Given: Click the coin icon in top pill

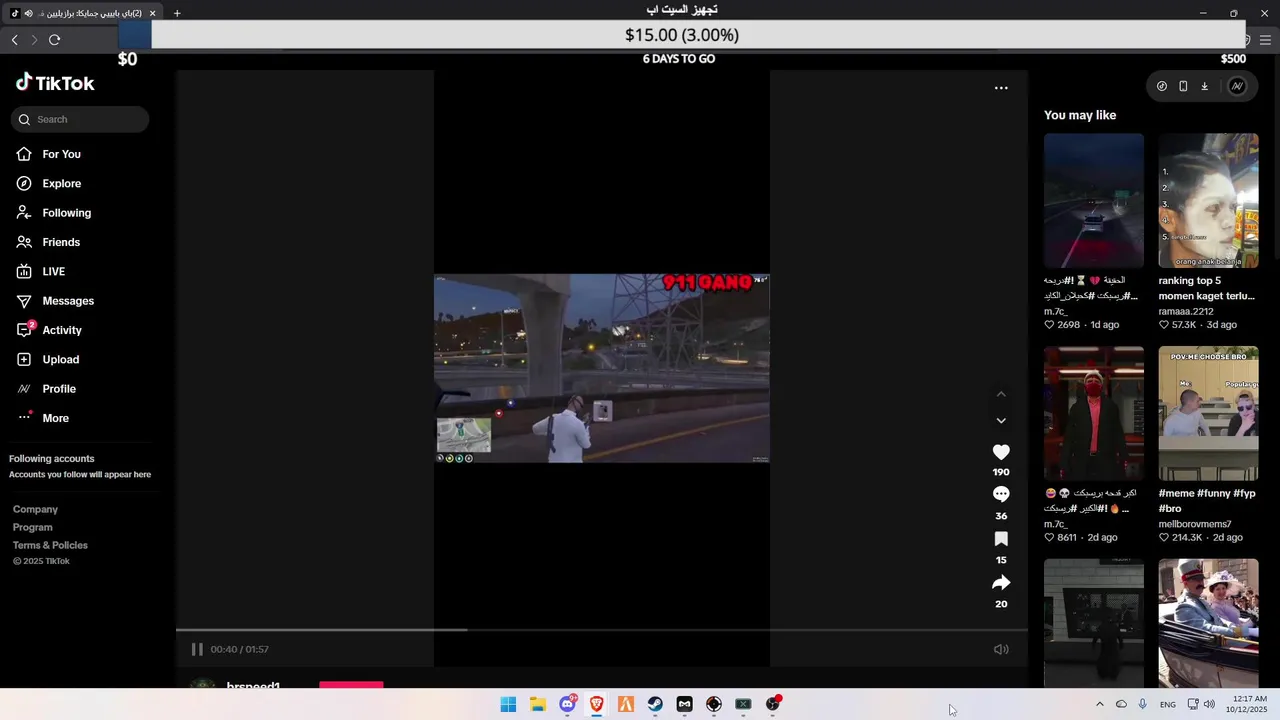Looking at the screenshot, I should click(x=1161, y=86).
